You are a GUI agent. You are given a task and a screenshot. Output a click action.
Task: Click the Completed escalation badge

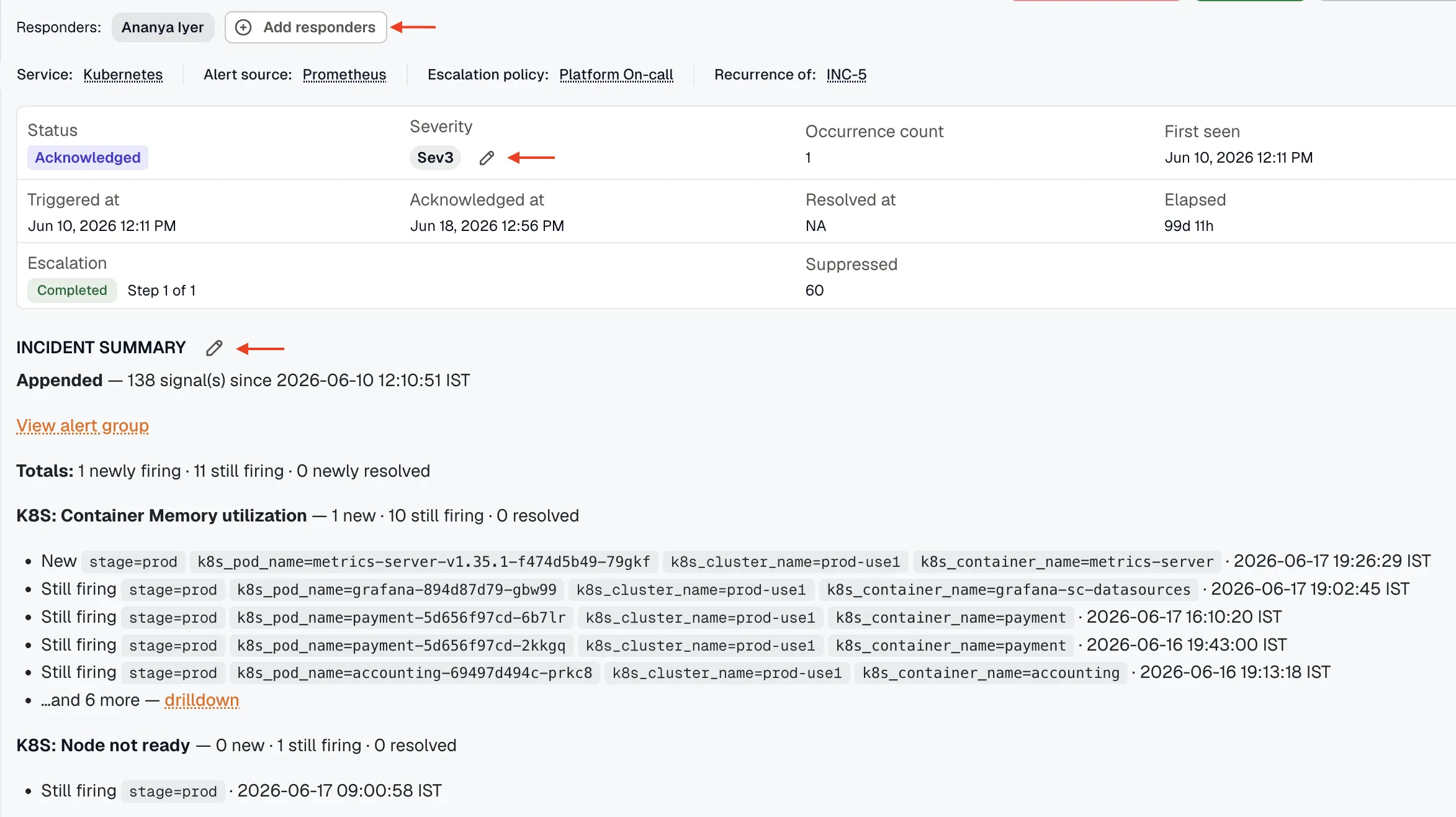[x=72, y=291]
